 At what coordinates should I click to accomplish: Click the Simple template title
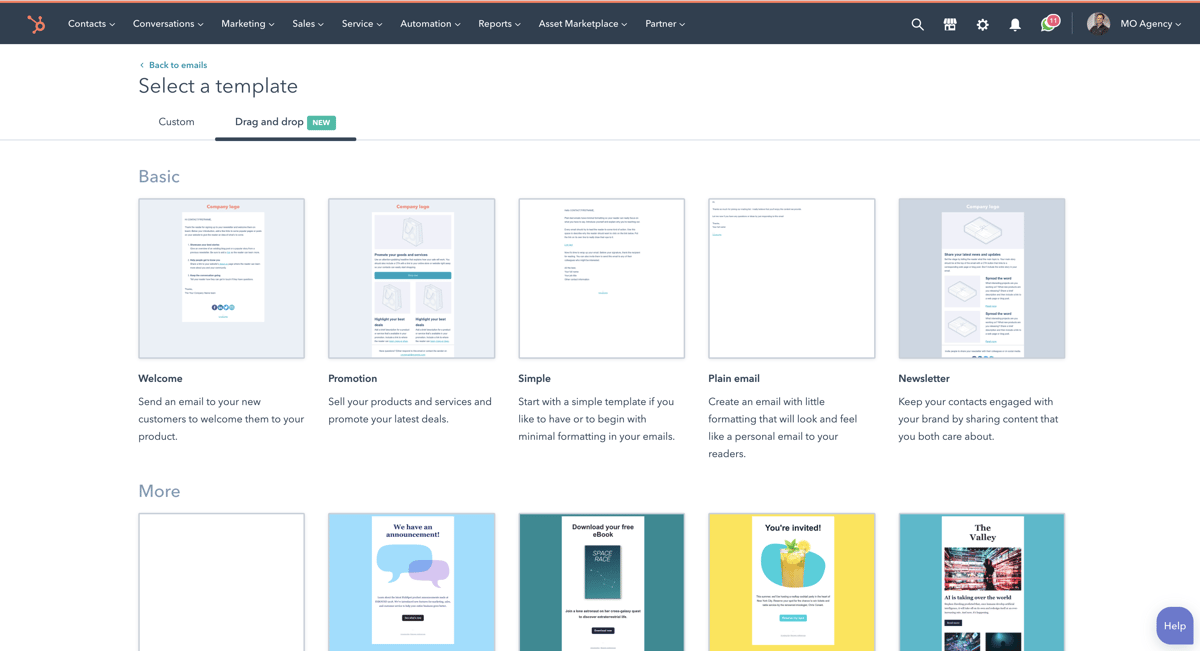coord(534,379)
